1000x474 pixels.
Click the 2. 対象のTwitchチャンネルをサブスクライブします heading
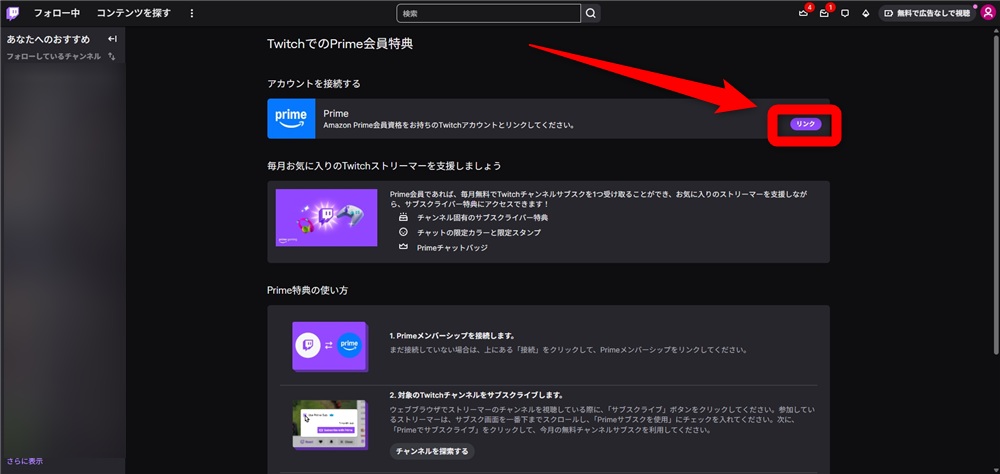(476, 395)
